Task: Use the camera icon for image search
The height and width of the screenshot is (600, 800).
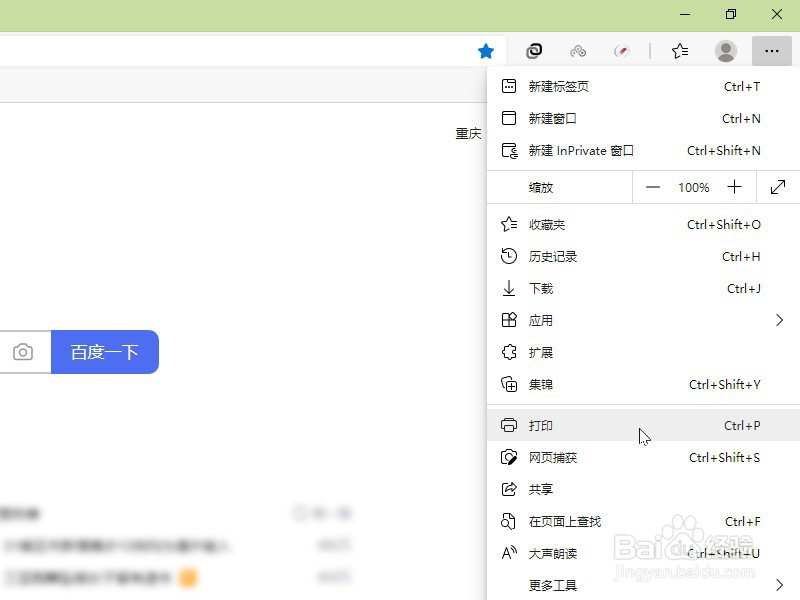Action: 24,352
